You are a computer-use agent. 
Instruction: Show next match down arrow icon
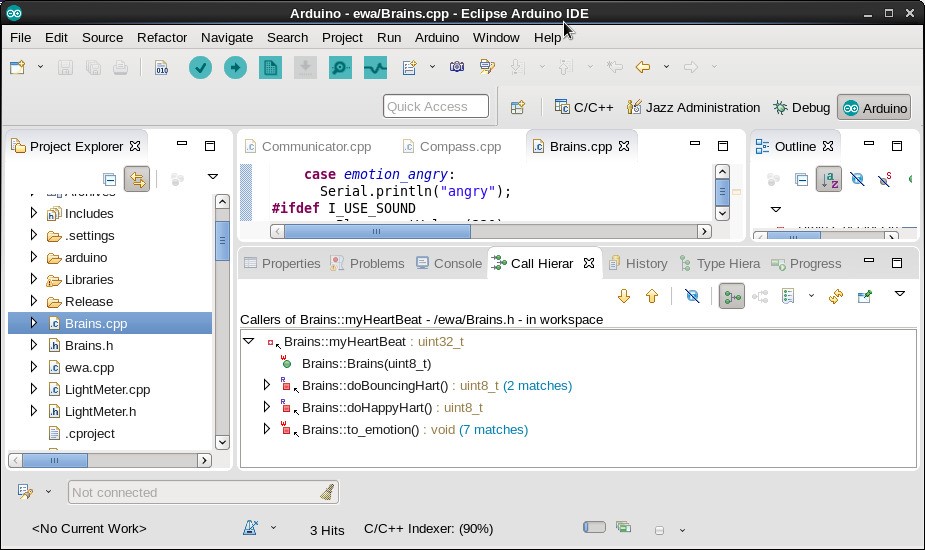coord(624,296)
